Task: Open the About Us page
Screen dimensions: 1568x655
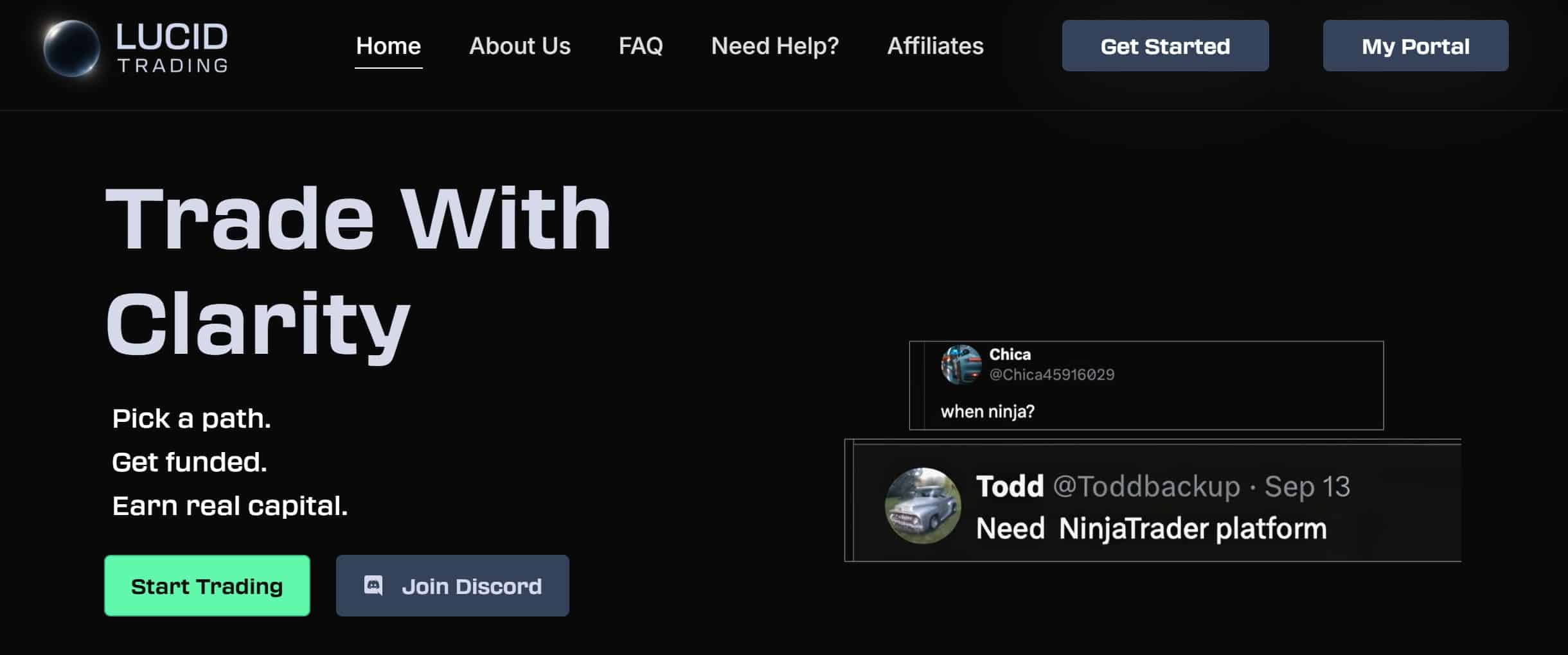Action: click(x=519, y=46)
